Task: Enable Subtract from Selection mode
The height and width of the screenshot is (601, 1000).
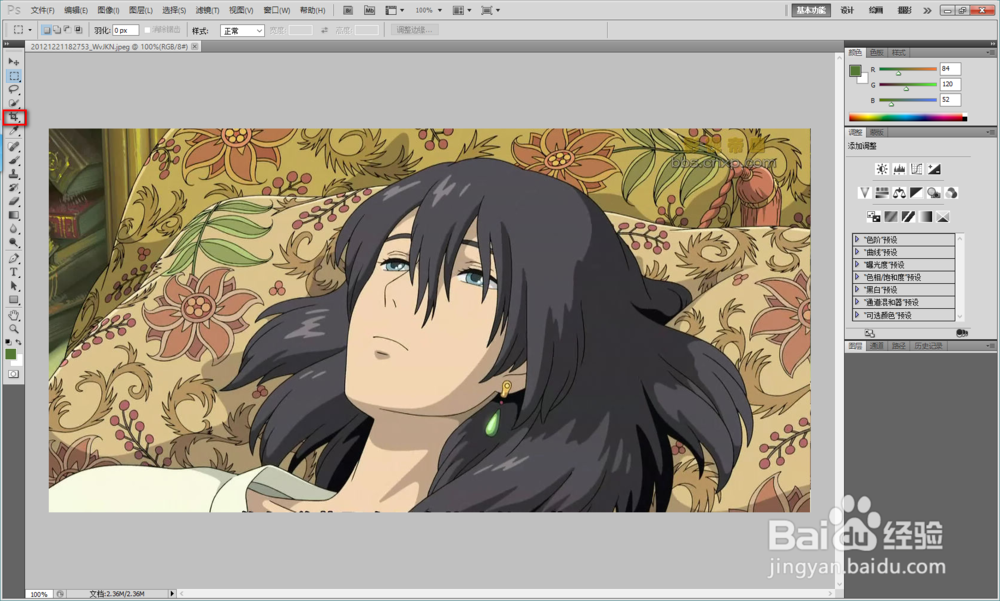Action: [x=67, y=30]
